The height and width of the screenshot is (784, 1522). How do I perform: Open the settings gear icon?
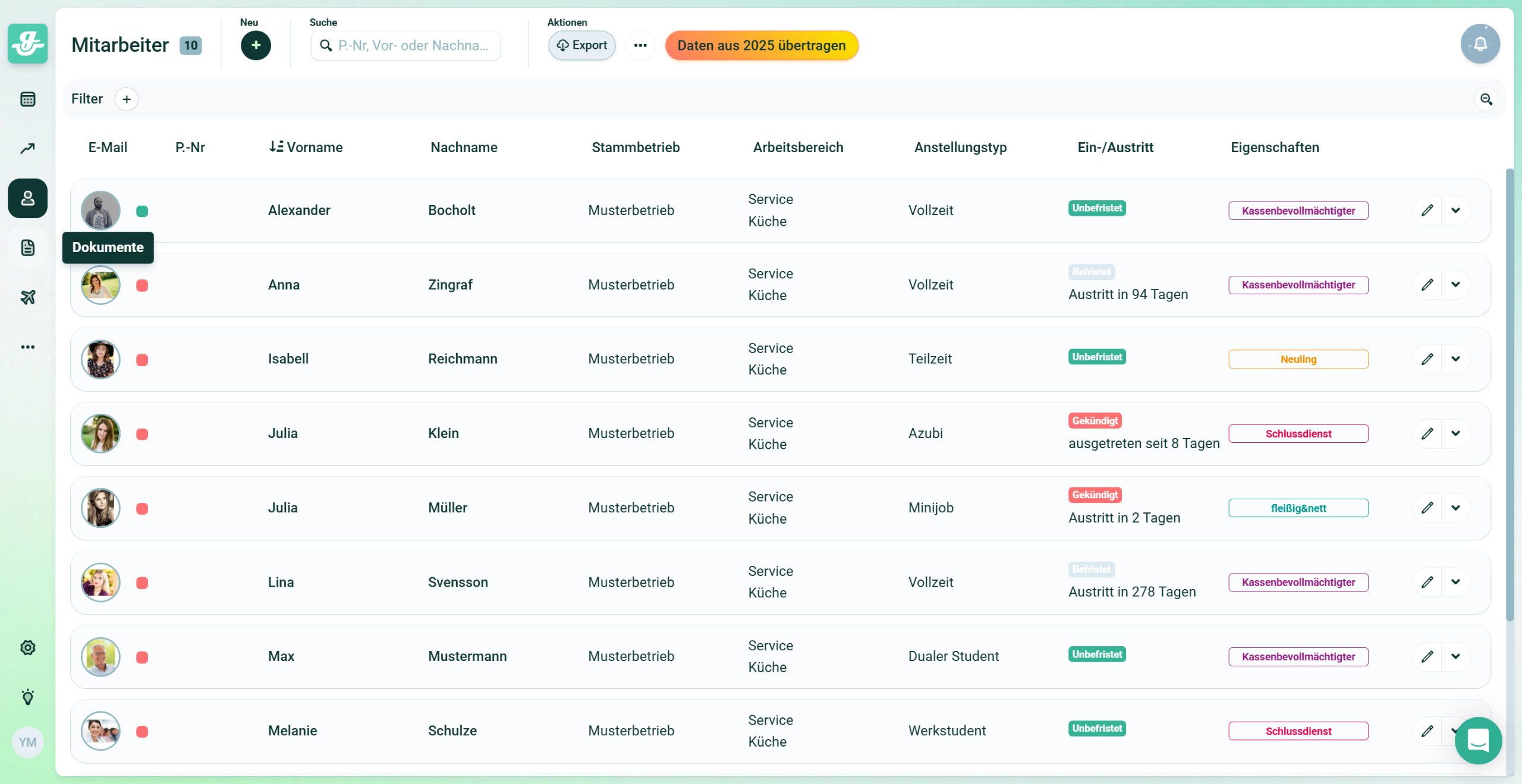[x=27, y=647]
